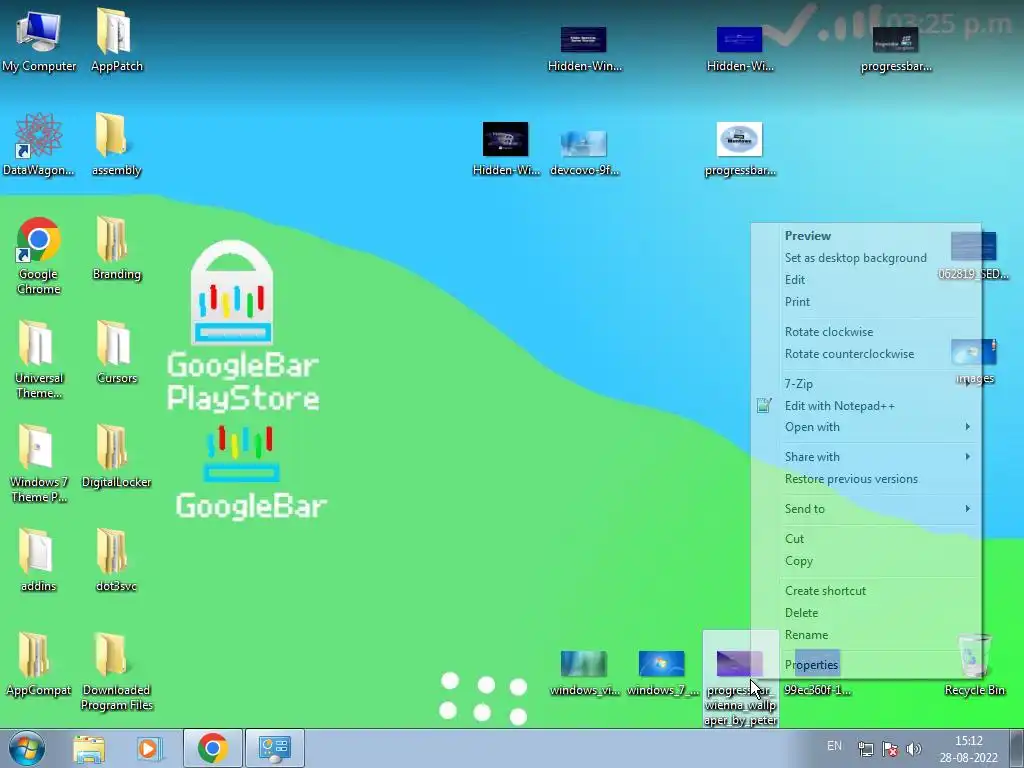Expand the Open with submenu
1024x768 pixels.
point(866,427)
